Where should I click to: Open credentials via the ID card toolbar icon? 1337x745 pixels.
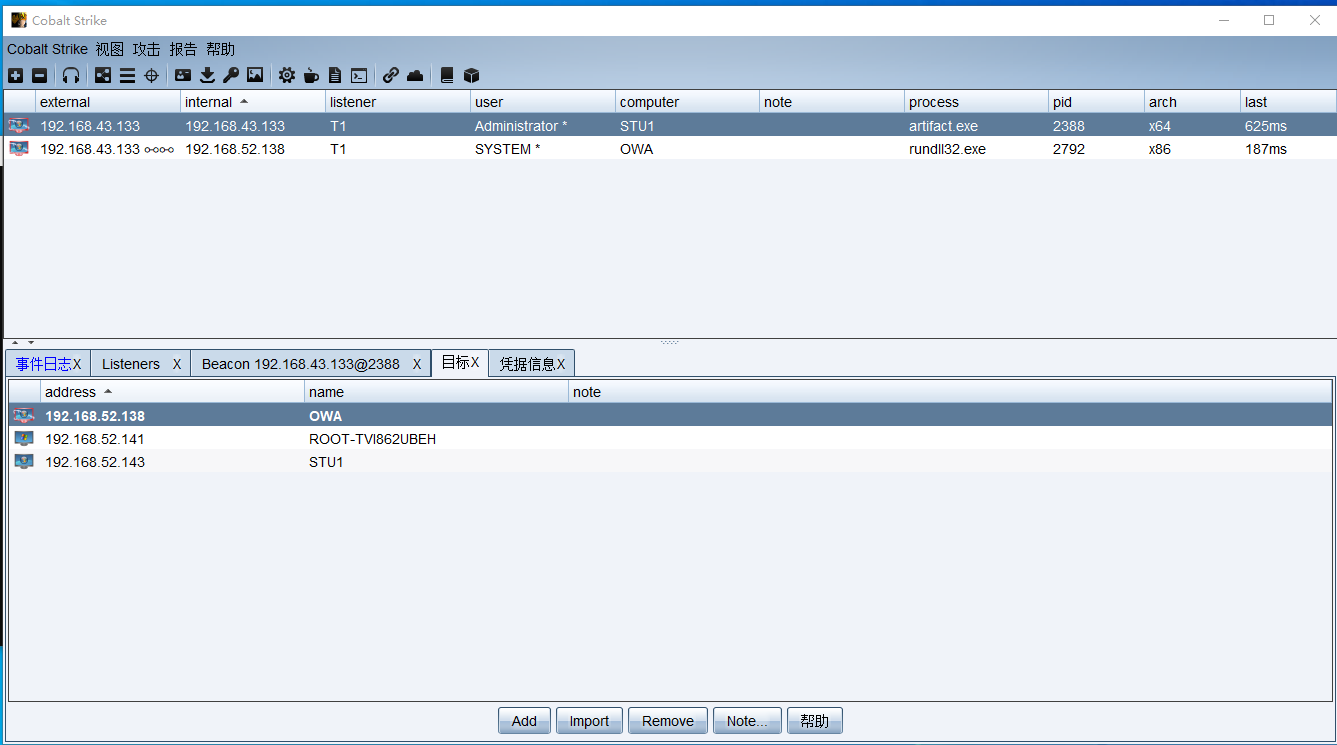[183, 75]
